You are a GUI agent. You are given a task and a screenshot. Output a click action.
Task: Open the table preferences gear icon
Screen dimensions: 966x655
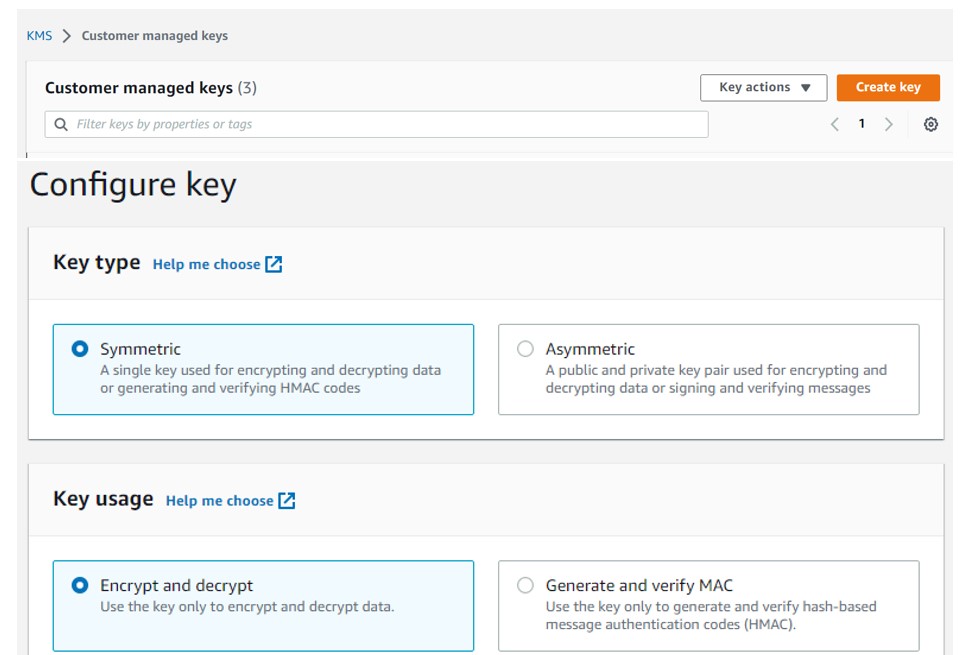coord(931,123)
